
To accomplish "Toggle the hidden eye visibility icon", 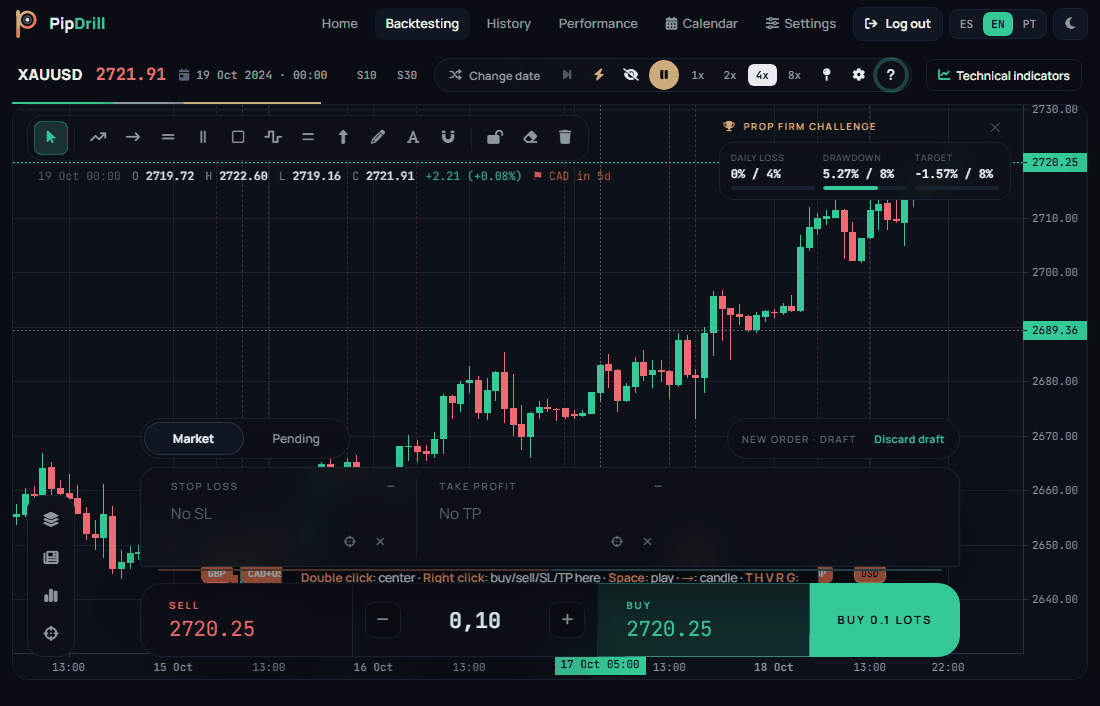I will (x=631, y=75).
